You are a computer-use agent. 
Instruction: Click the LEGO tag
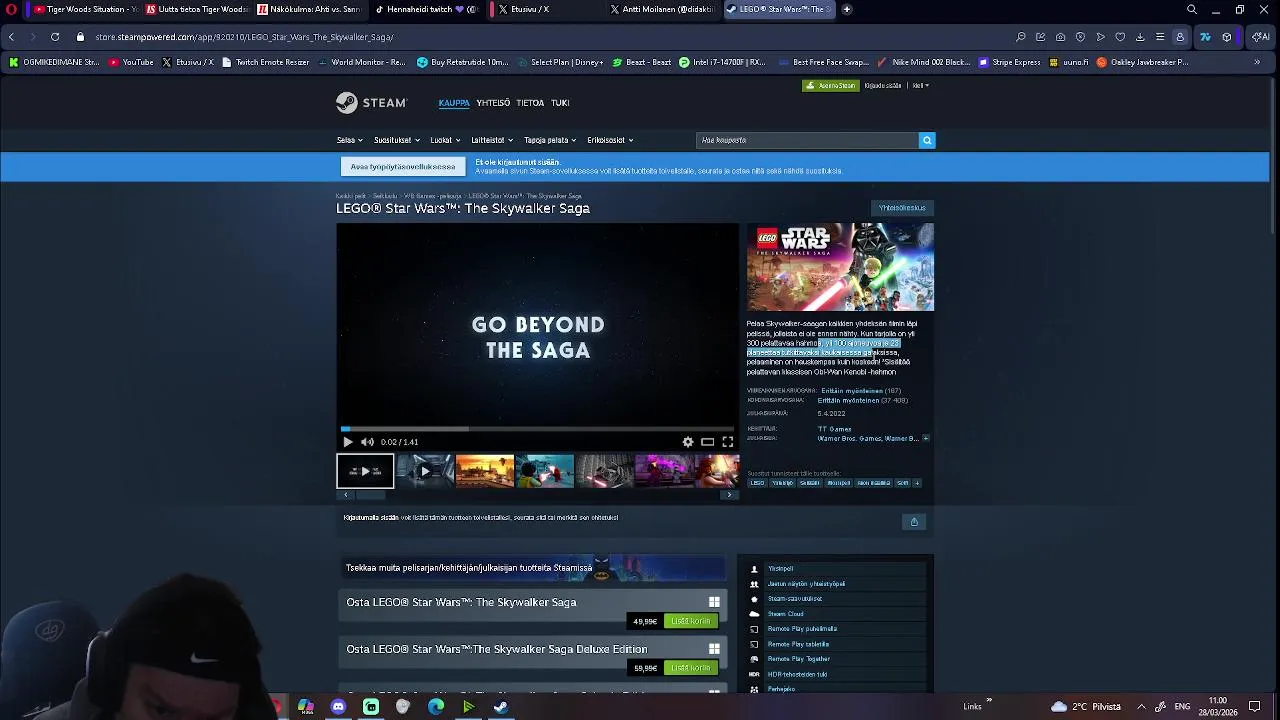(757, 483)
